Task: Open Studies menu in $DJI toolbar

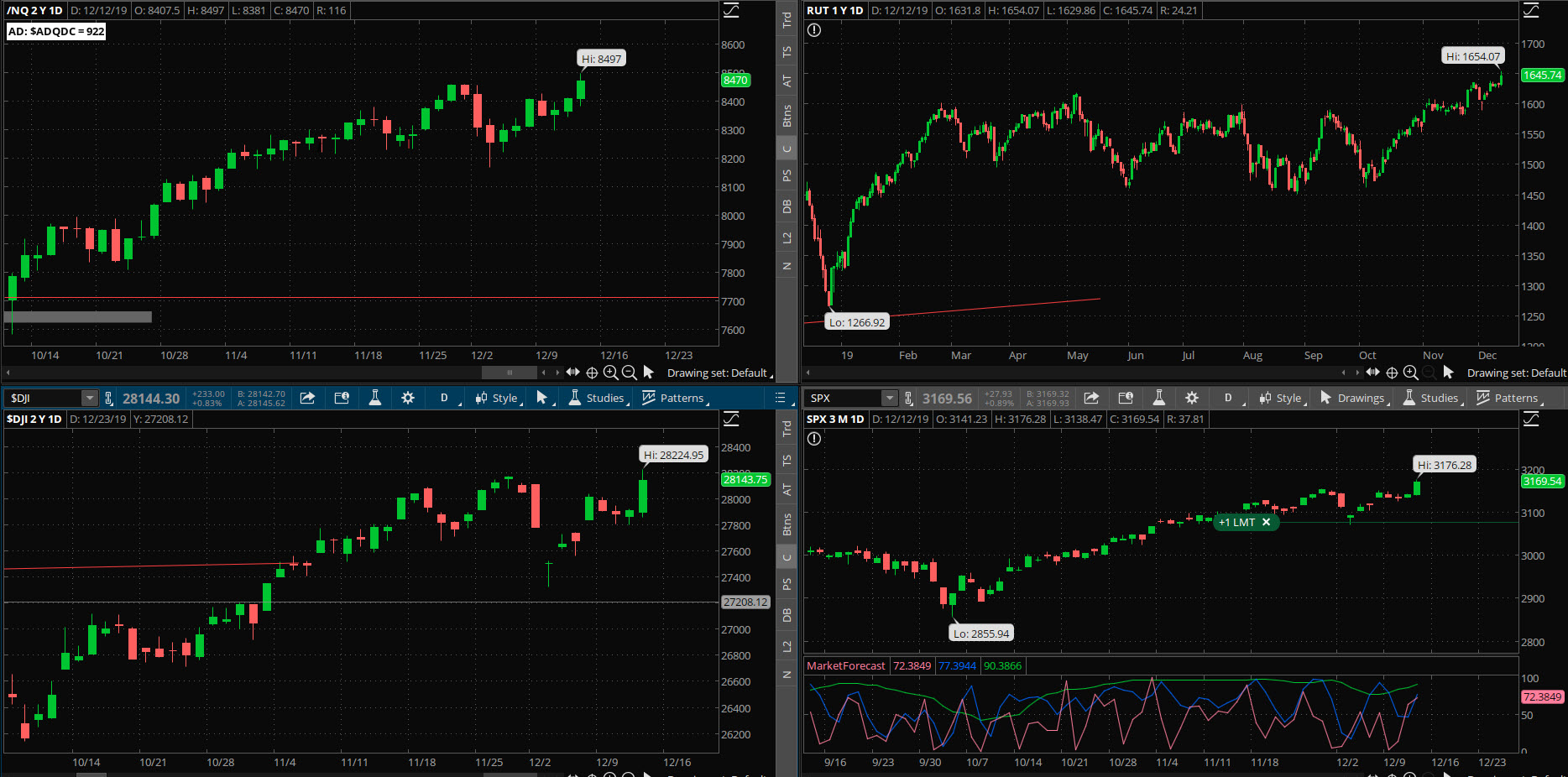Action: [598, 398]
